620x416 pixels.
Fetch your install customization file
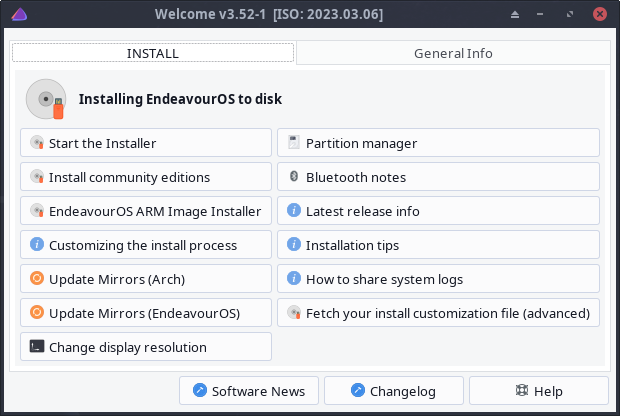(x=438, y=313)
